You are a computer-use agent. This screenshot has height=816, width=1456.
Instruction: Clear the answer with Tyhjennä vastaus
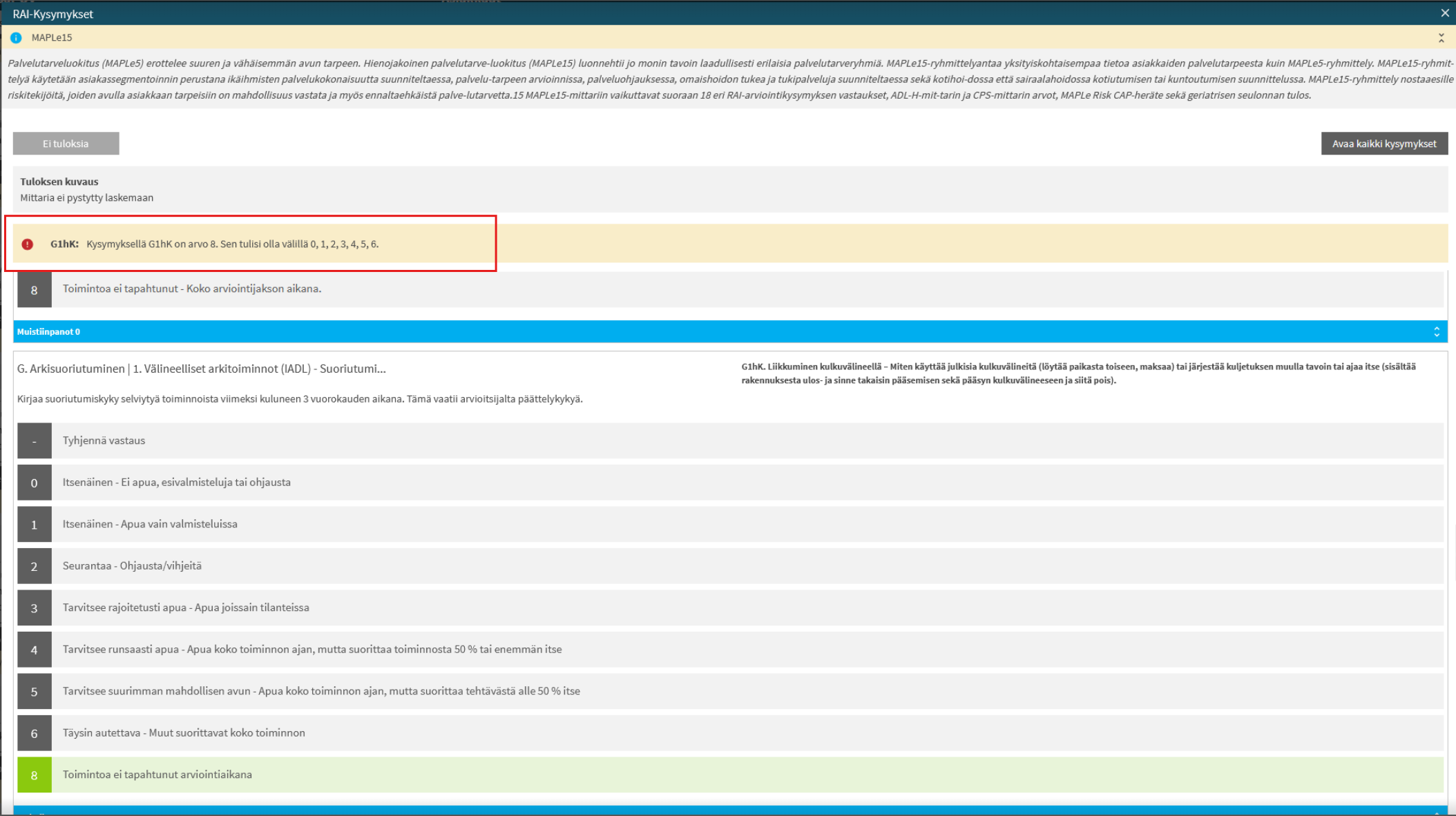(x=104, y=440)
